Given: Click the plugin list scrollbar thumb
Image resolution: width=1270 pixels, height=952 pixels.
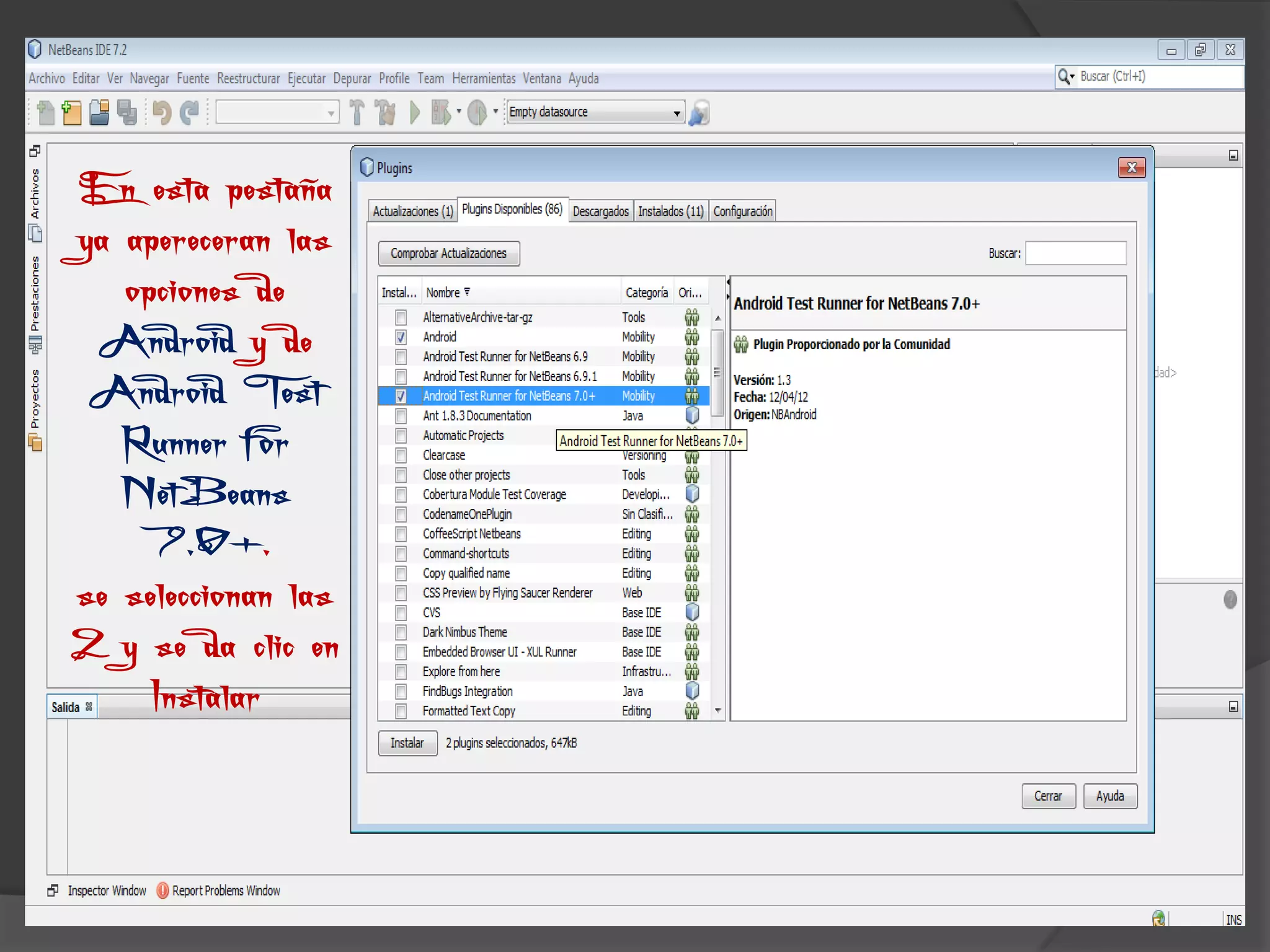Looking at the screenshot, I should [717, 372].
